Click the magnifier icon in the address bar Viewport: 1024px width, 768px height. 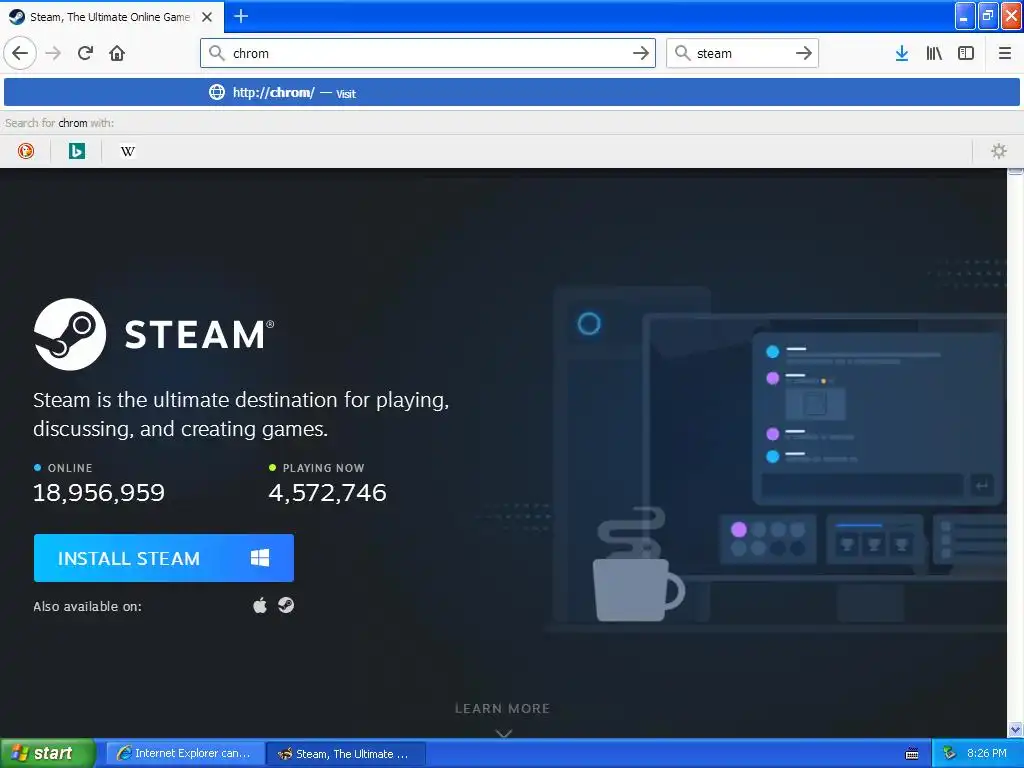click(x=217, y=53)
